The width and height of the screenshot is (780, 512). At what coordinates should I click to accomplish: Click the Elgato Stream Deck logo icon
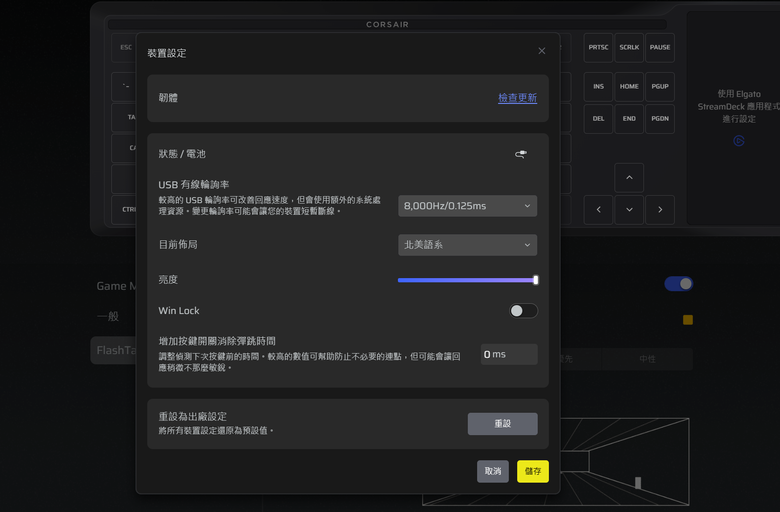point(739,141)
